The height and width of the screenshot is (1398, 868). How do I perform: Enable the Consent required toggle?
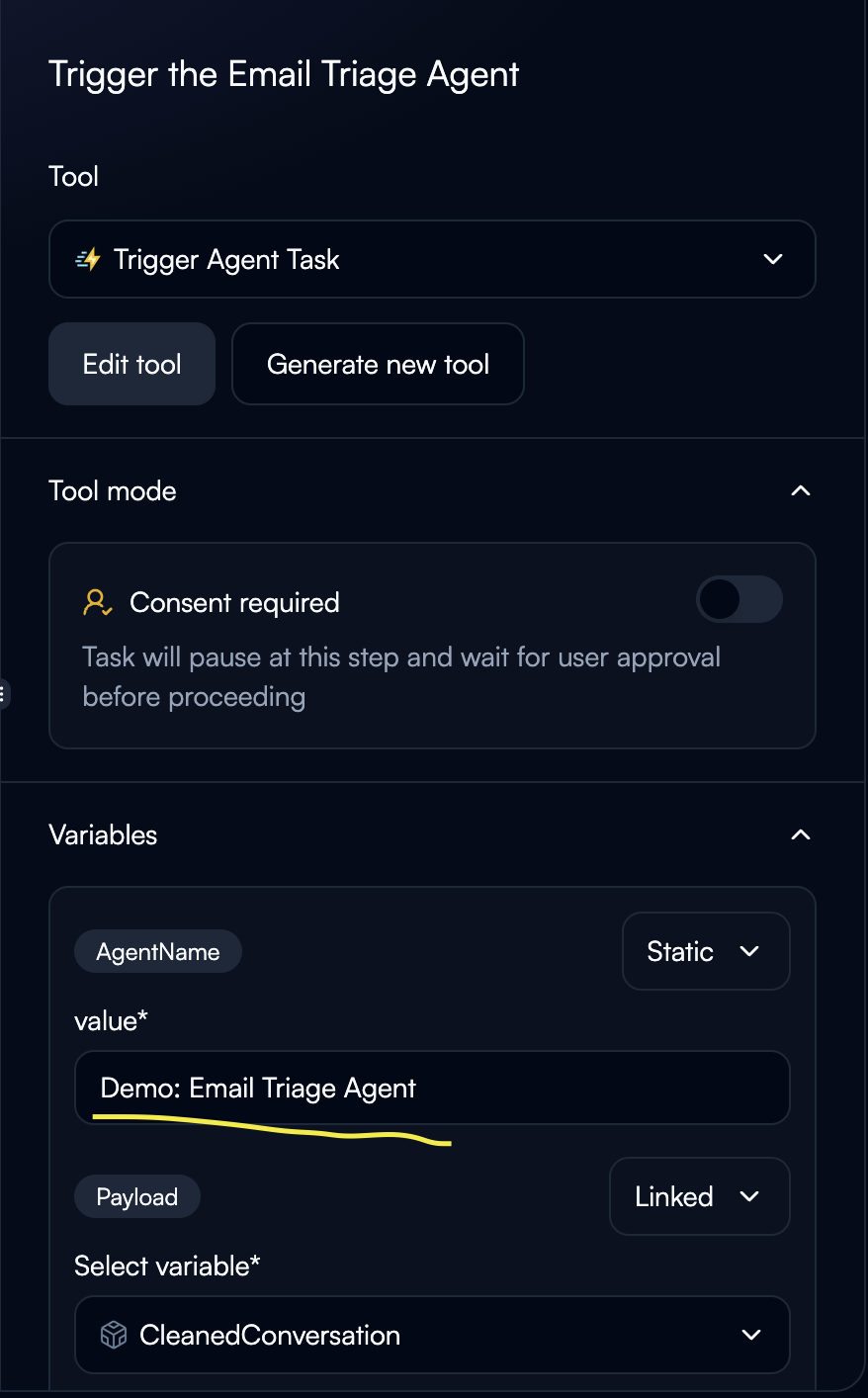tap(738, 599)
